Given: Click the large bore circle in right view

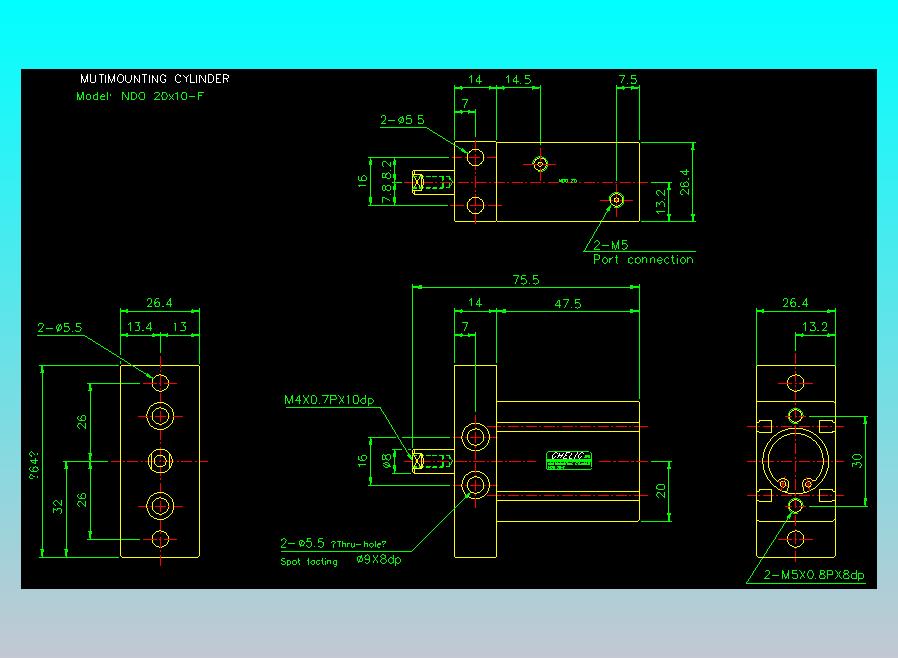Looking at the screenshot, I should point(795,460).
